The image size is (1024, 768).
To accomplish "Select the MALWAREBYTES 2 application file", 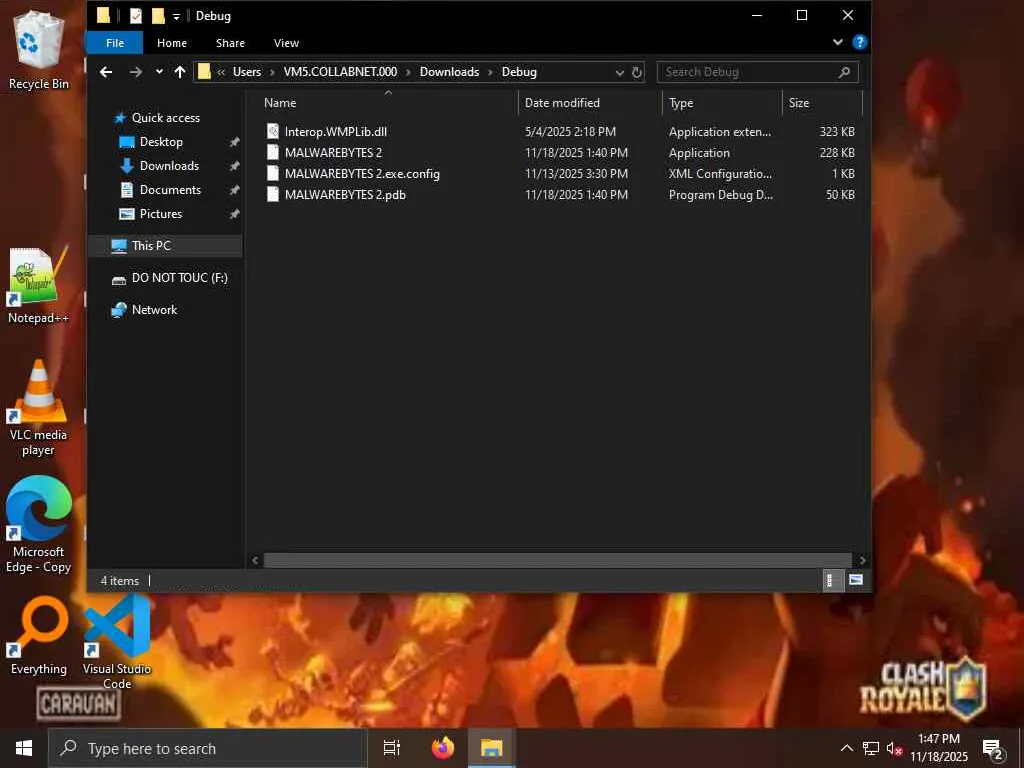I will point(333,153).
